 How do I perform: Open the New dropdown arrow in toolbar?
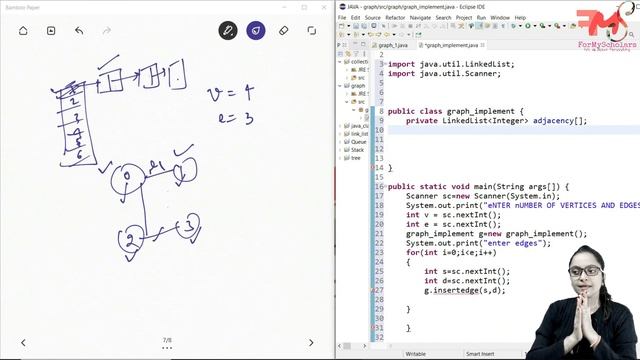point(349,26)
